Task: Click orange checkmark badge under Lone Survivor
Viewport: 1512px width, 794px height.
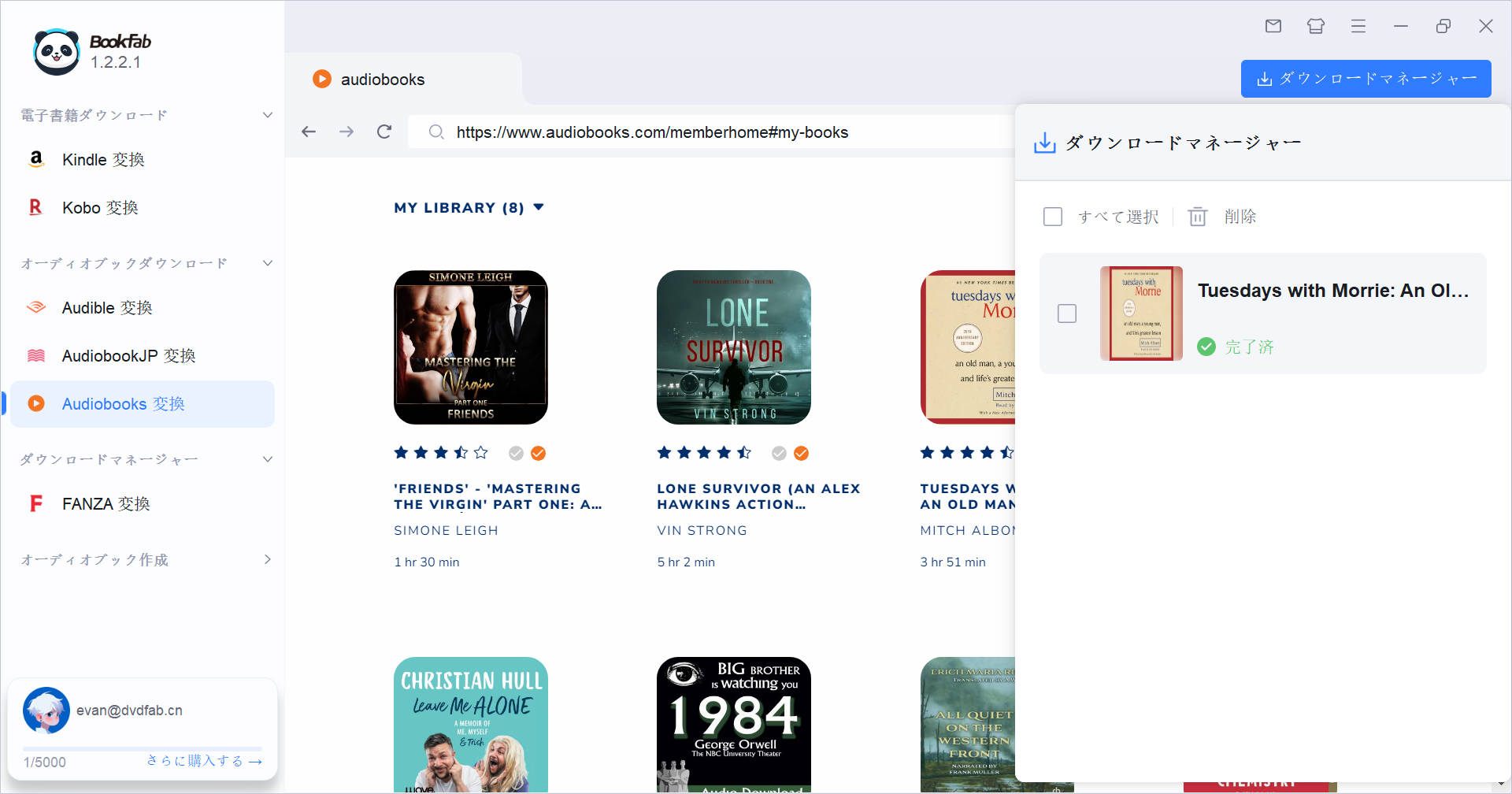Action: click(801, 453)
